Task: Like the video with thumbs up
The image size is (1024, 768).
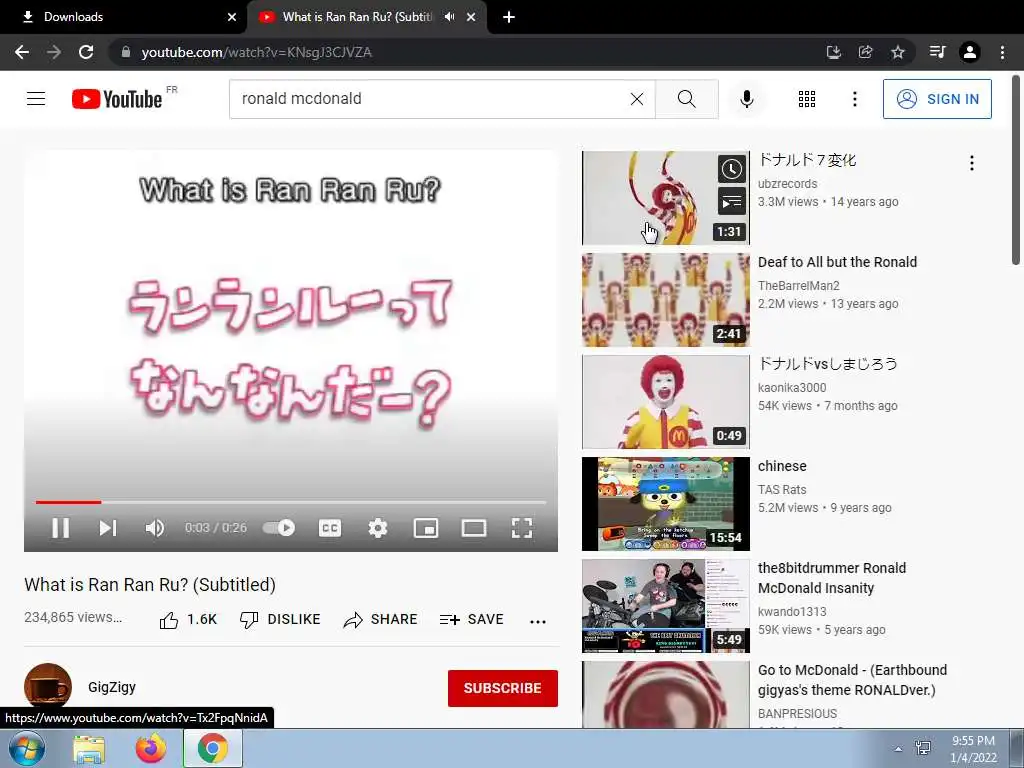Action: [x=188, y=620]
